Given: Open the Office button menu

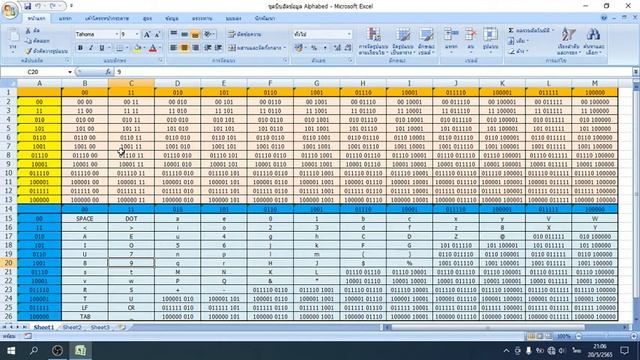Looking at the screenshot, I should click(x=9, y=9).
